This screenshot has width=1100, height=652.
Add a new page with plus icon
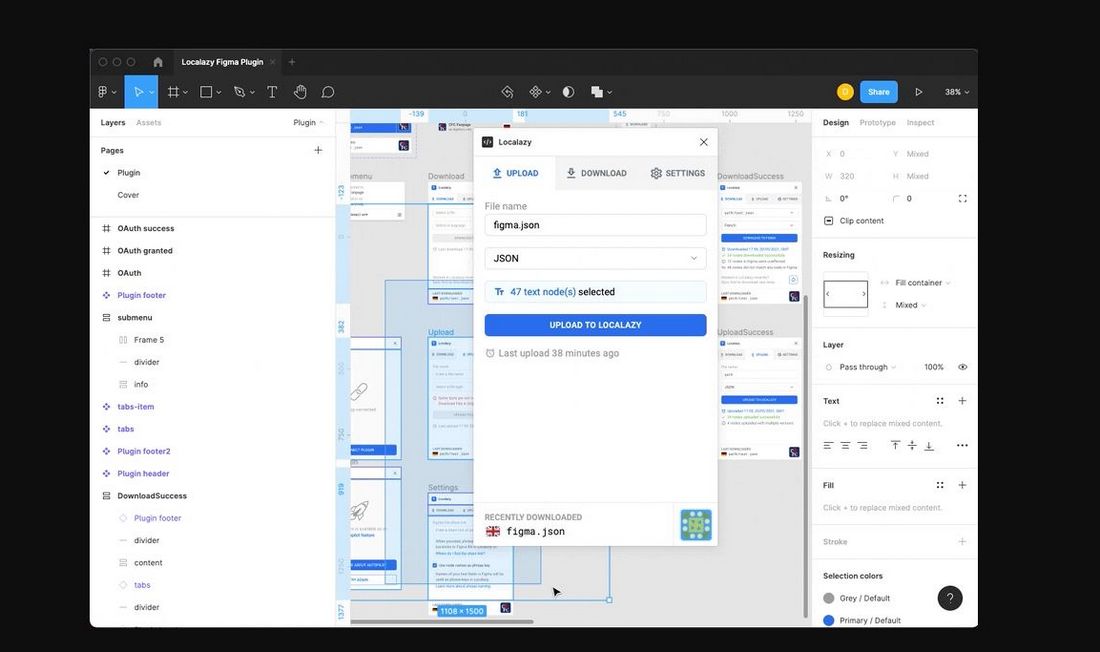[318, 150]
